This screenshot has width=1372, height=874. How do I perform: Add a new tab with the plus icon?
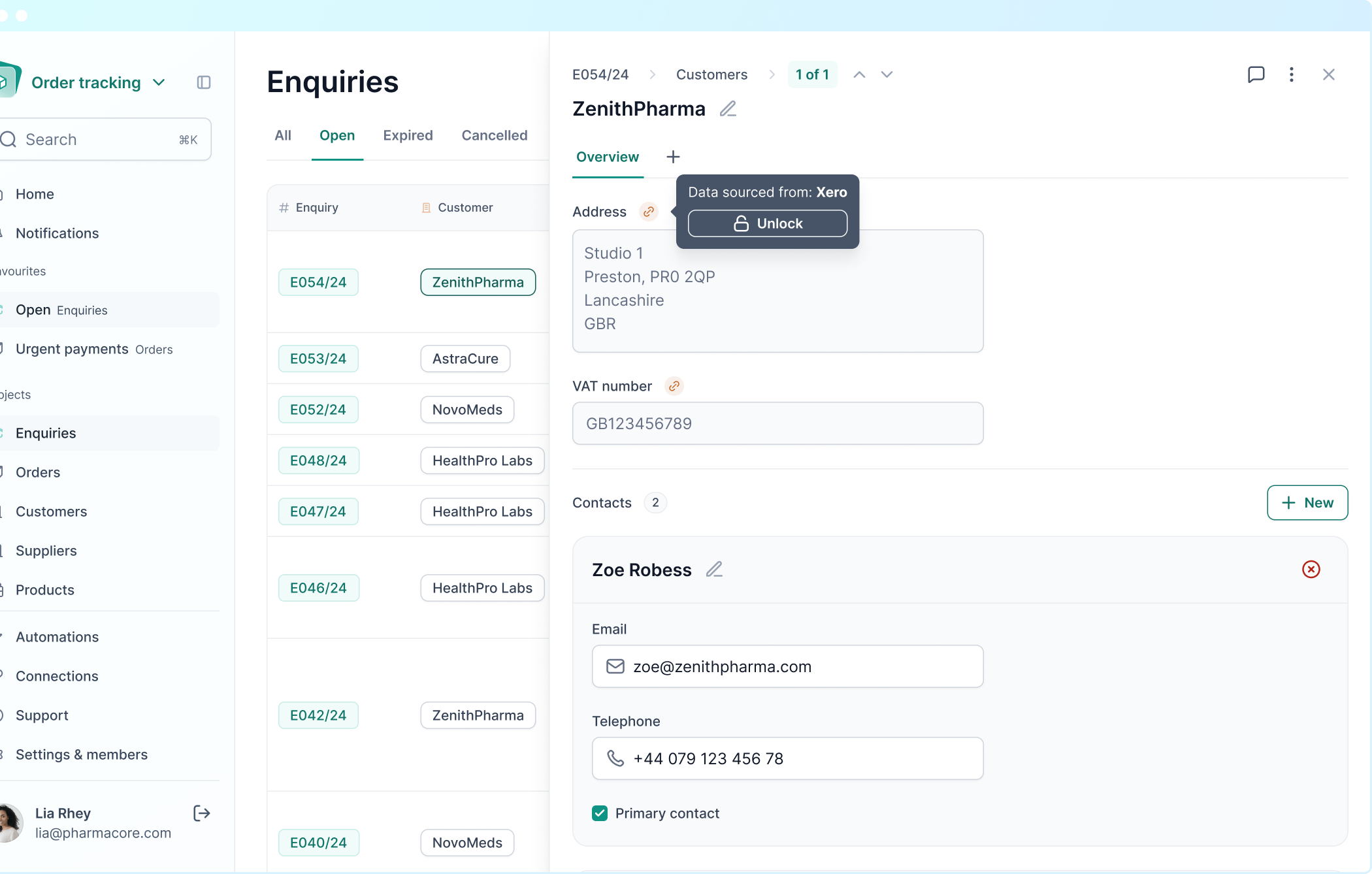(673, 157)
